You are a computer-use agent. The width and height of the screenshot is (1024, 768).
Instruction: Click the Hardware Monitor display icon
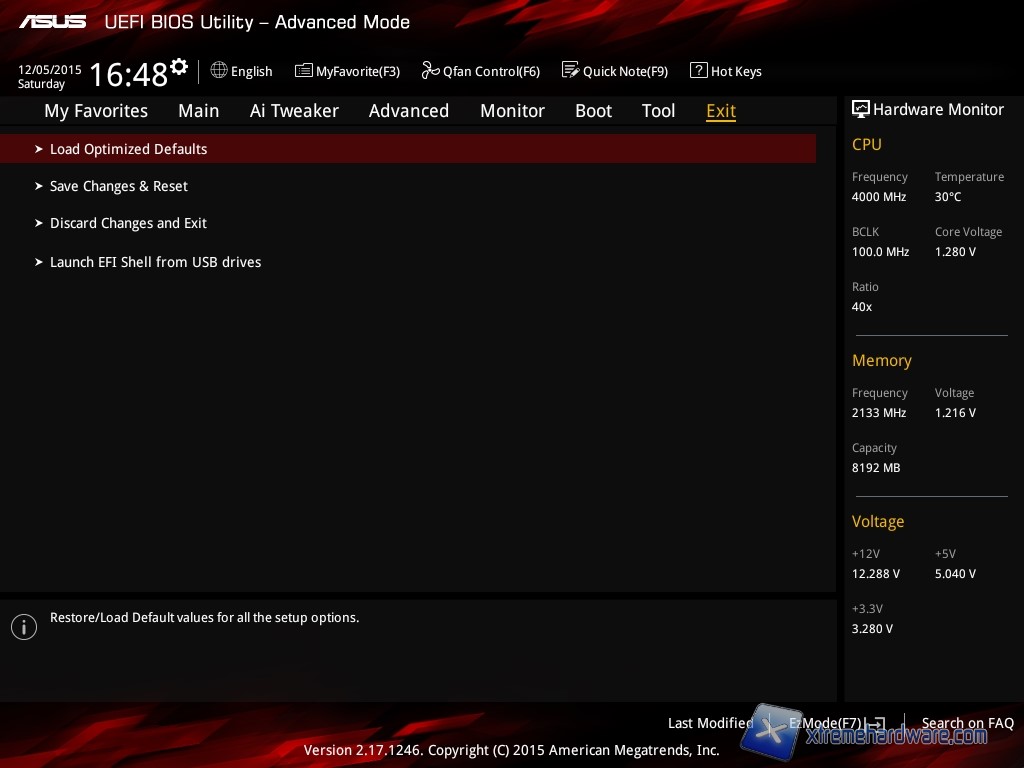[x=860, y=109]
